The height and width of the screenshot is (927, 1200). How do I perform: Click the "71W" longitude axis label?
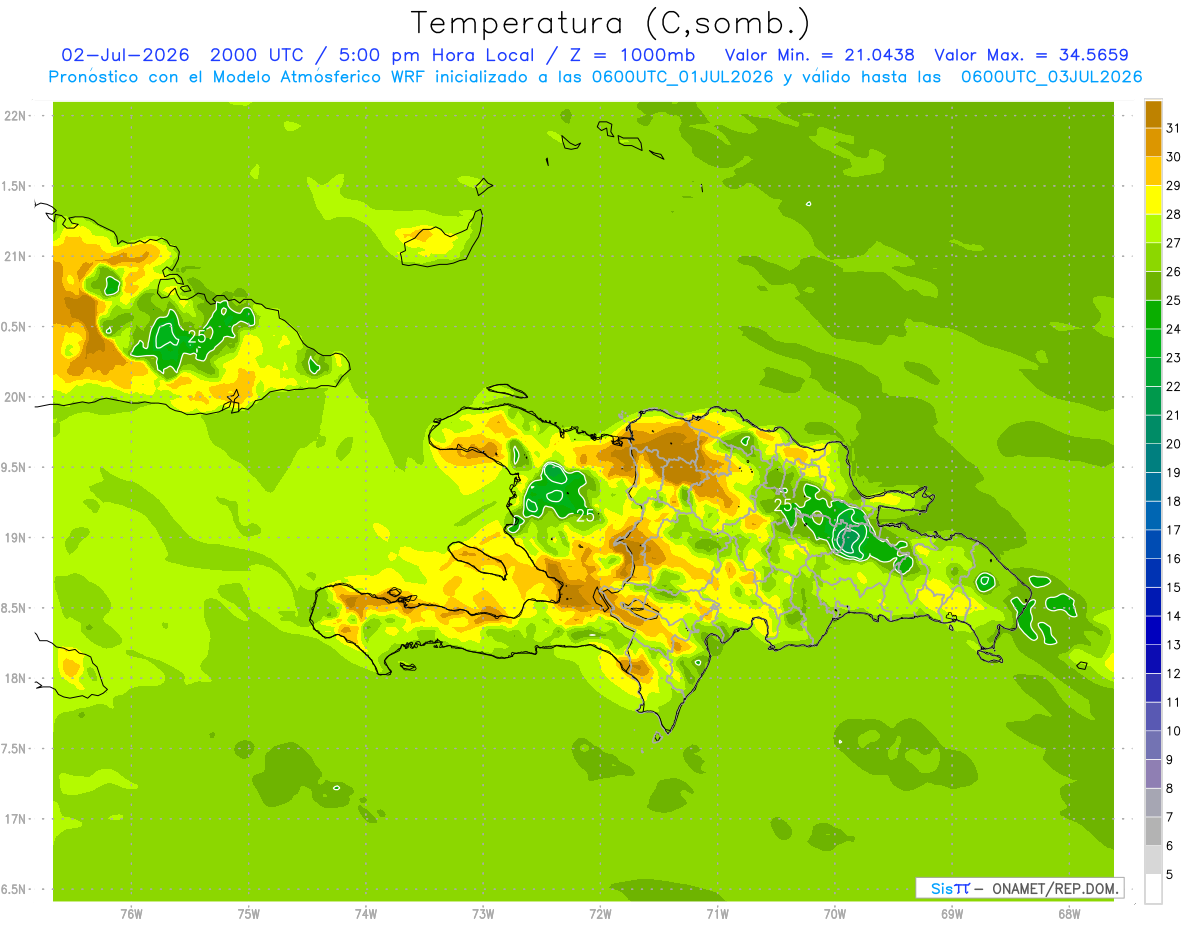(717, 914)
